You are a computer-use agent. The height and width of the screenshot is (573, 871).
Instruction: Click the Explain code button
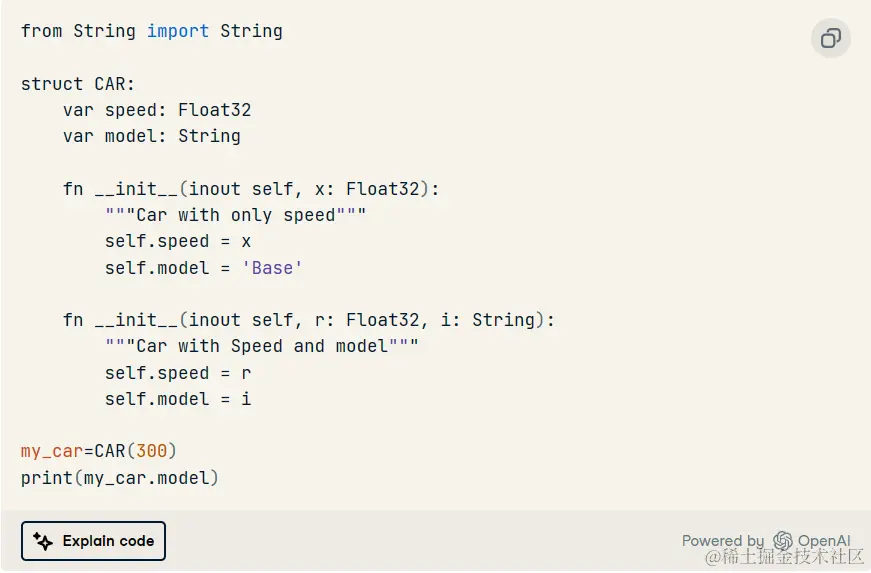click(x=93, y=541)
